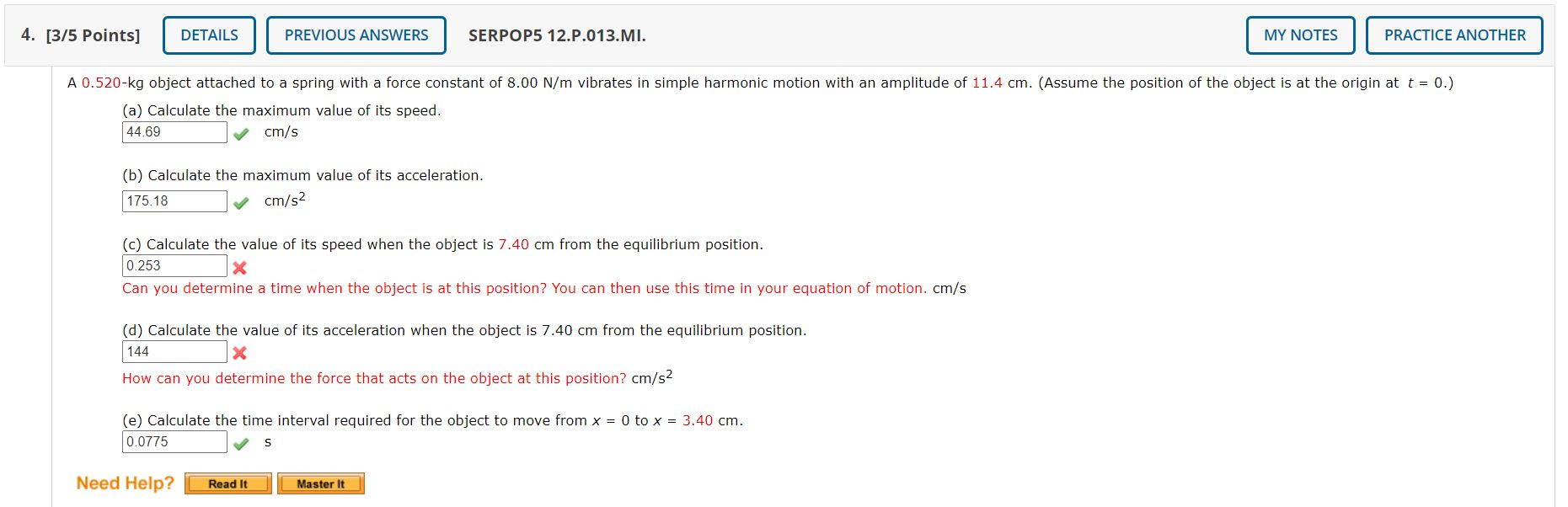
Task: Select PRACTICE ANOTHER version
Action: (1453, 35)
